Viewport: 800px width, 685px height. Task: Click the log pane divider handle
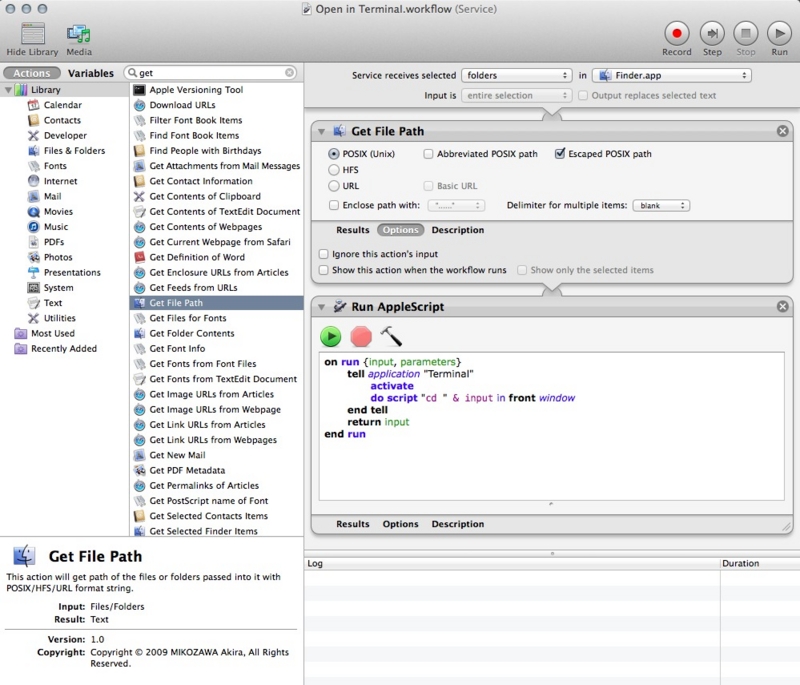point(552,553)
